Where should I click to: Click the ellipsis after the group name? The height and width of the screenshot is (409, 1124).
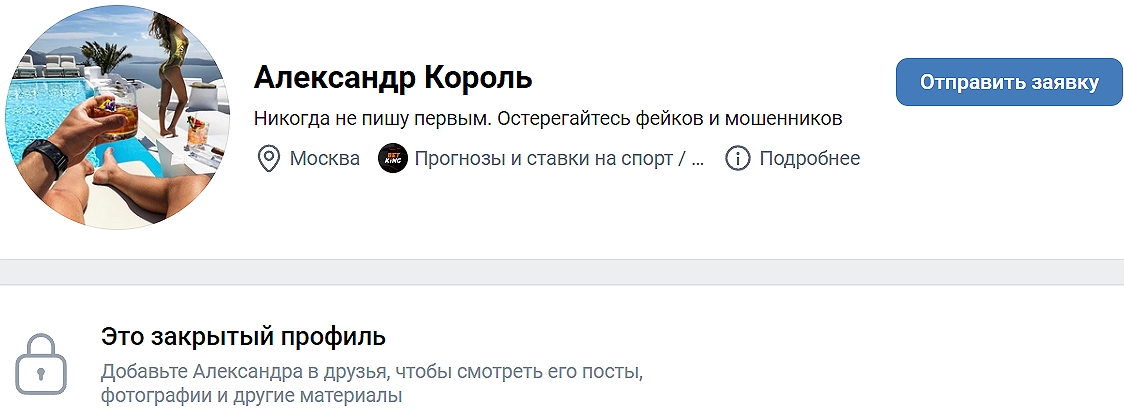point(698,158)
